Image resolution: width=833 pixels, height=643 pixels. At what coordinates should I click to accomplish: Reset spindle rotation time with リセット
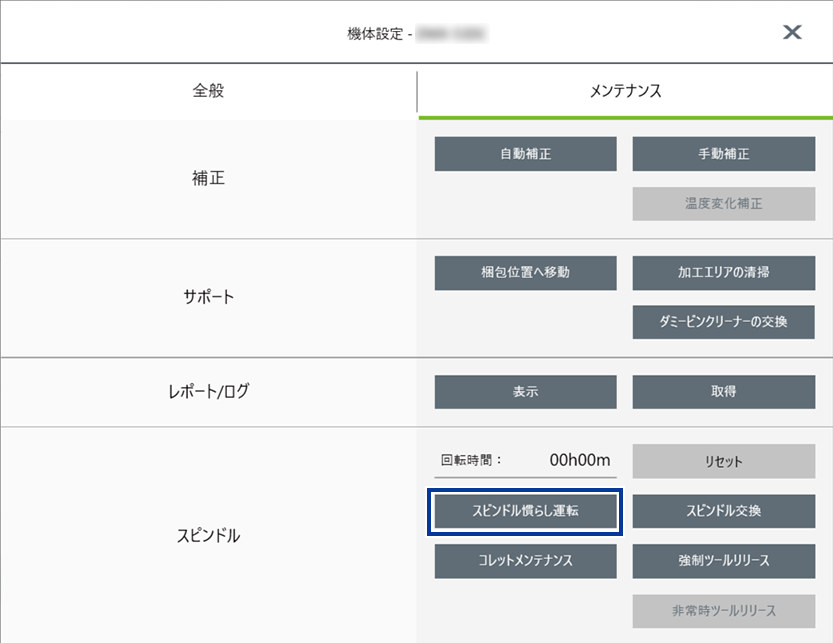[724, 461]
